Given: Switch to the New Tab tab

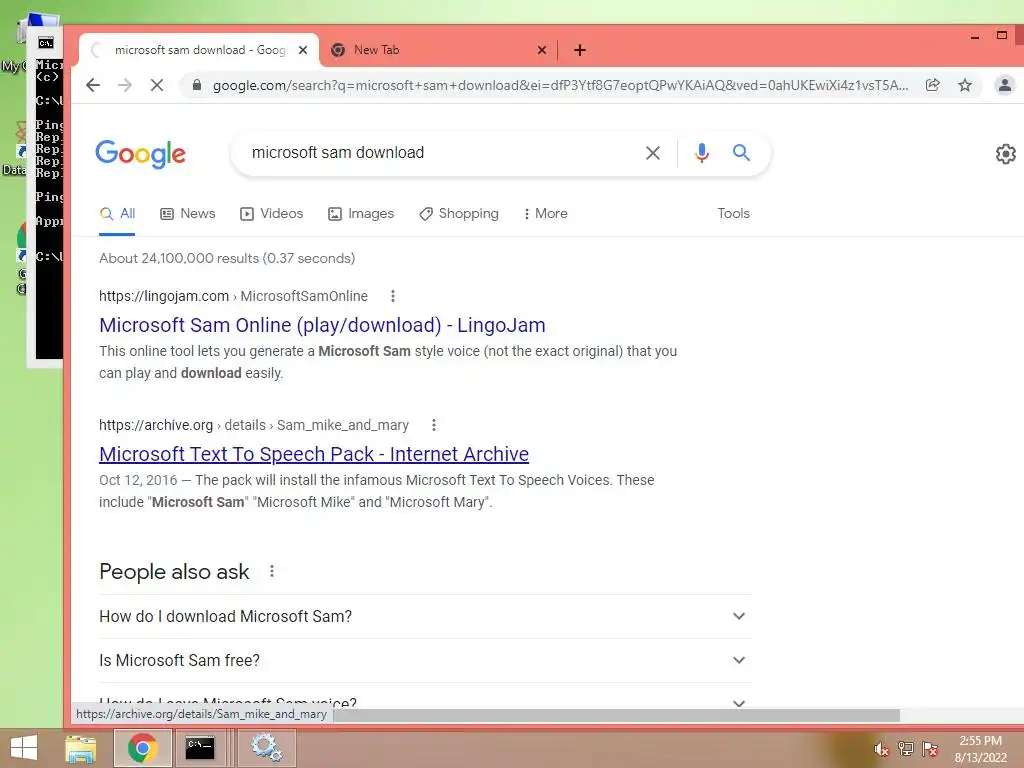Looking at the screenshot, I should (x=438, y=50).
